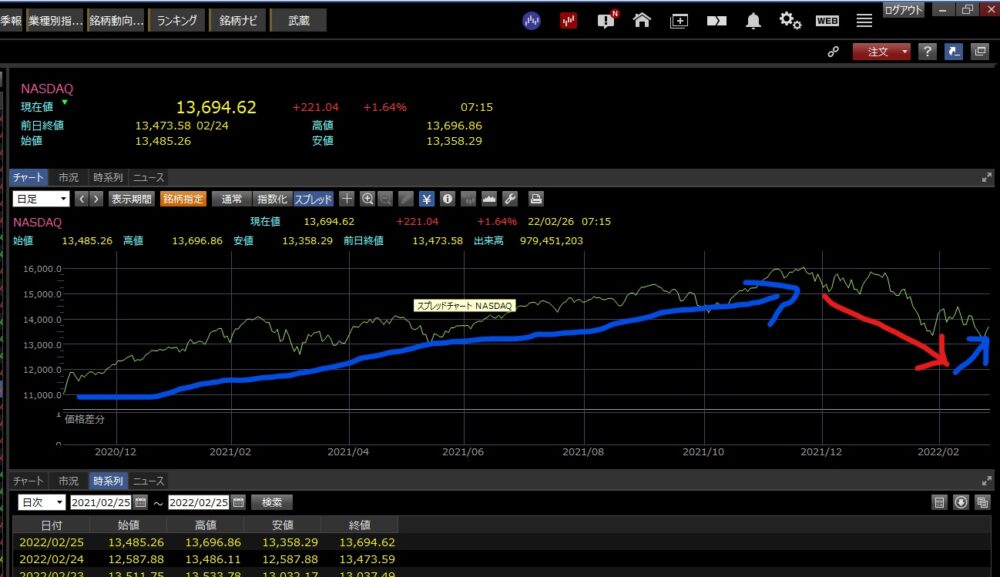Click the double arrow transfer icon

716,21
